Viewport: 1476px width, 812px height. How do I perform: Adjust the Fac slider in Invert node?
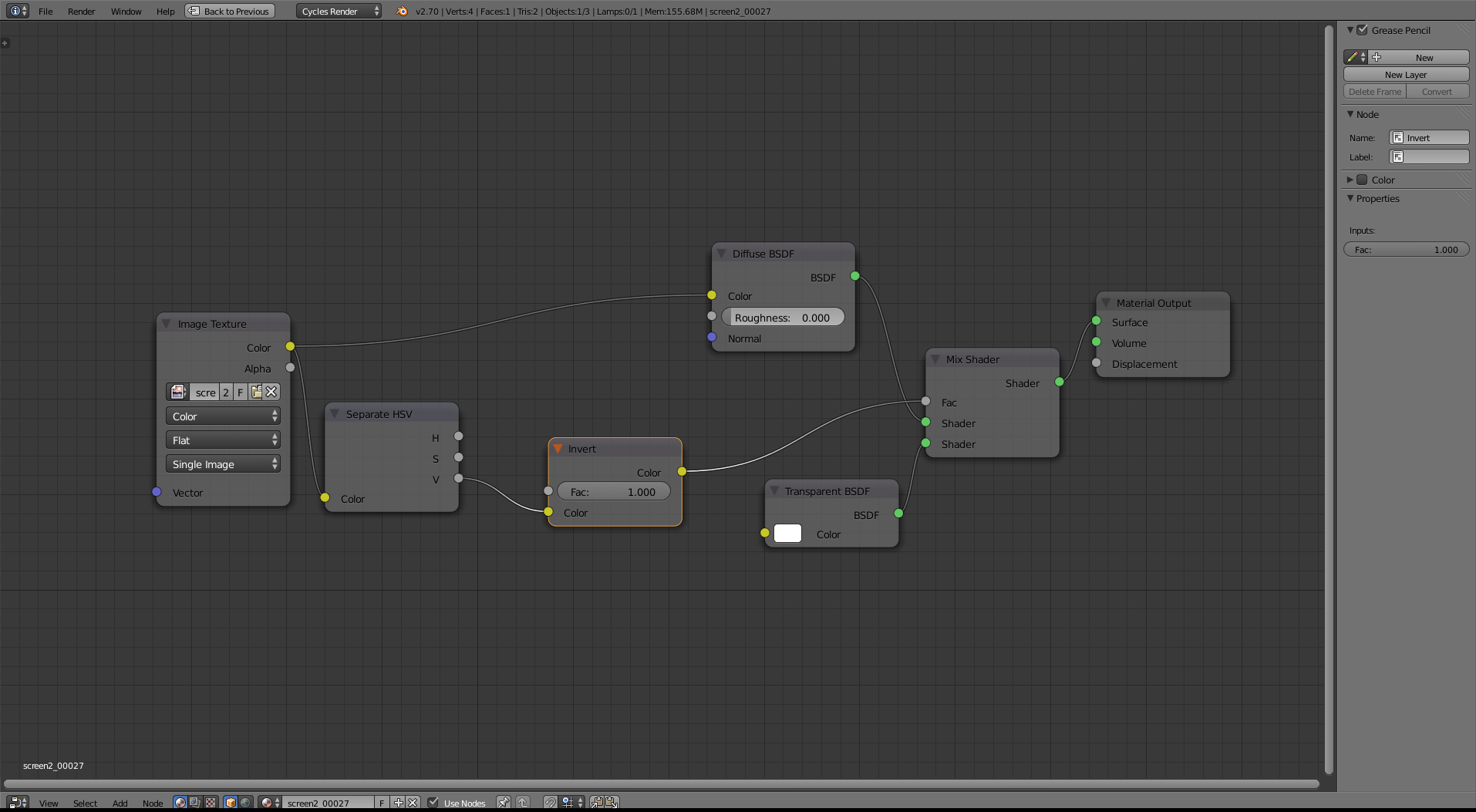tap(614, 491)
